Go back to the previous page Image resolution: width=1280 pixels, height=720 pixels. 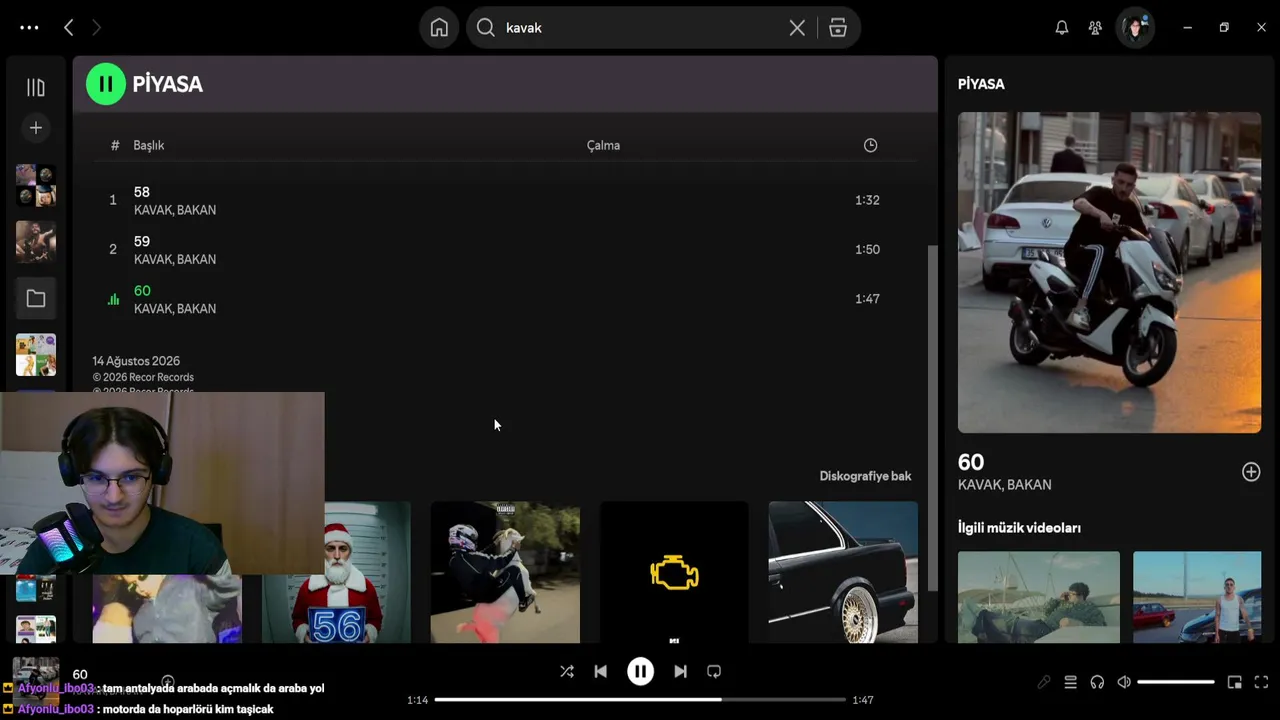pos(68,28)
